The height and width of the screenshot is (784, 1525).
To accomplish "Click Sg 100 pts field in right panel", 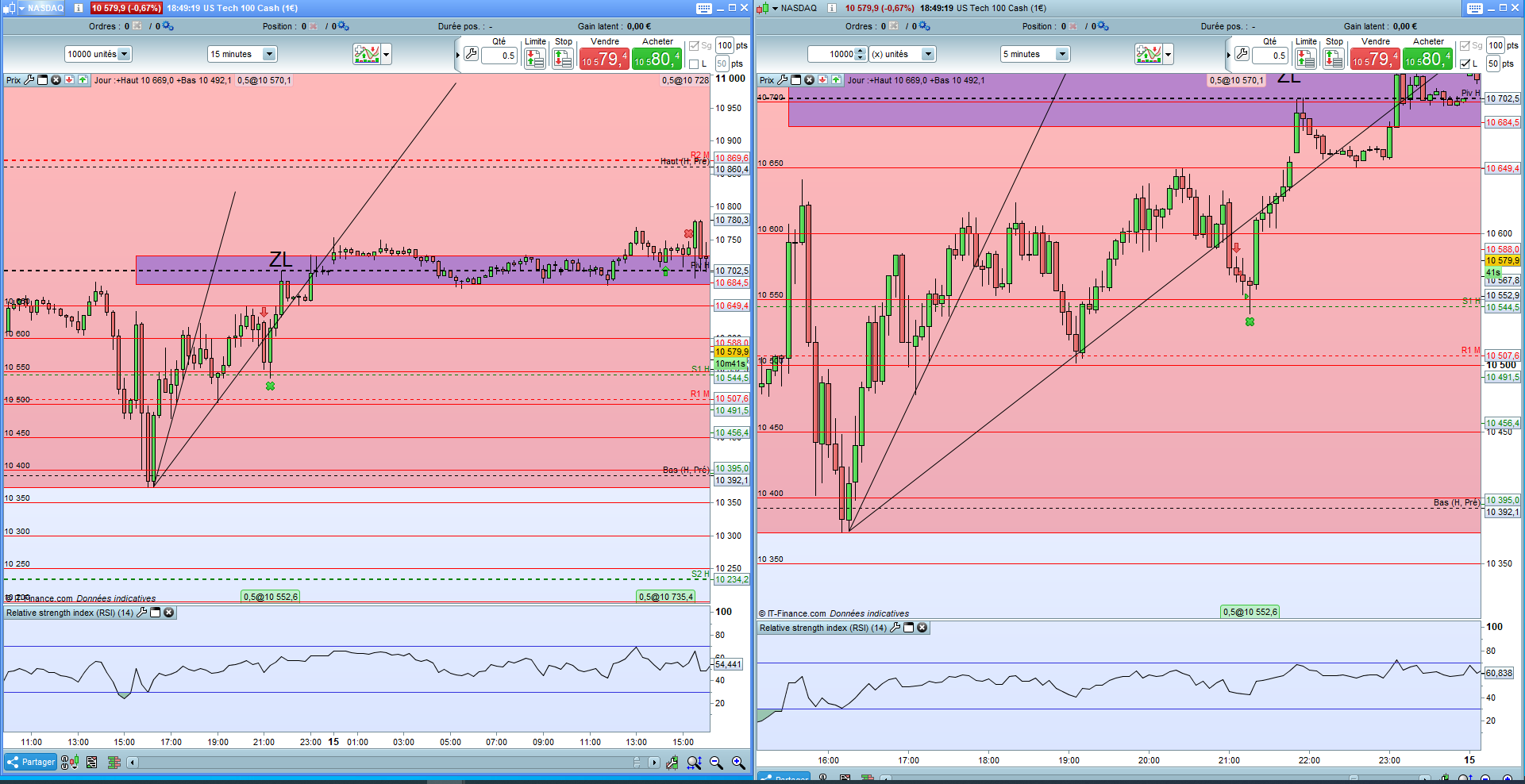I will (x=1496, y=46).
